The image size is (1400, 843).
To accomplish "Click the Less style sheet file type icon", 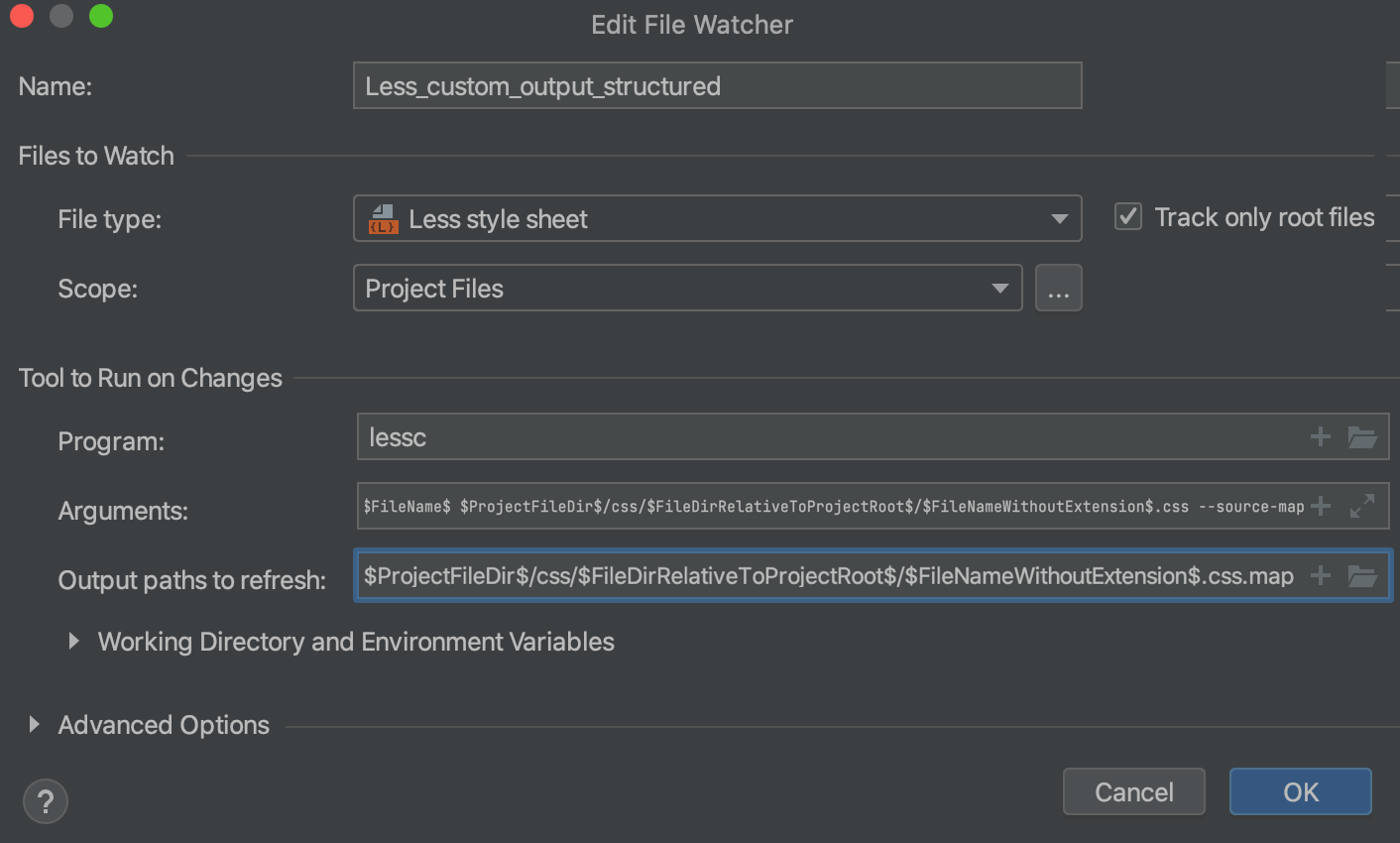I will coord(384,218).
